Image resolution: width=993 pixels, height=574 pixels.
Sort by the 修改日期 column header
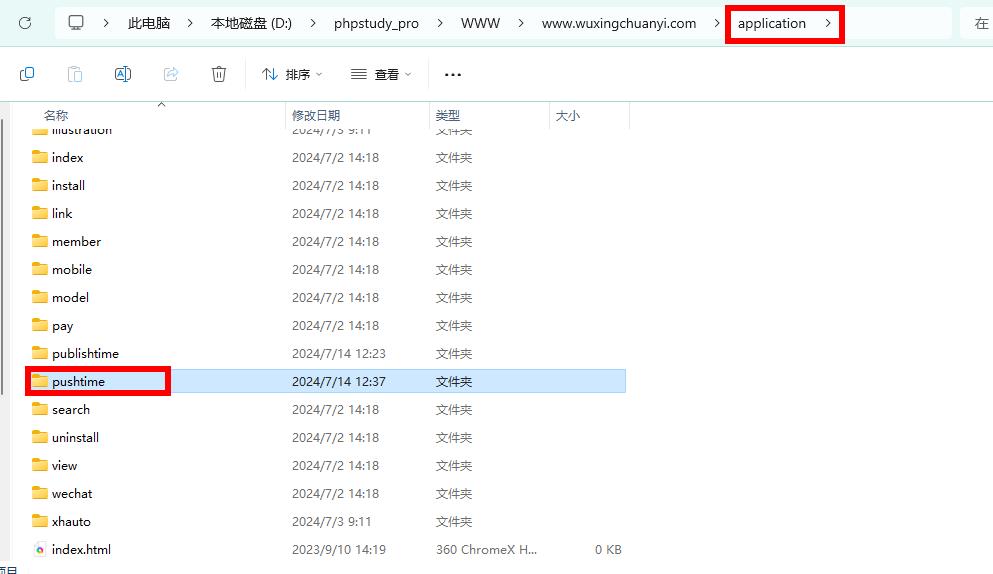coord(316,116)
